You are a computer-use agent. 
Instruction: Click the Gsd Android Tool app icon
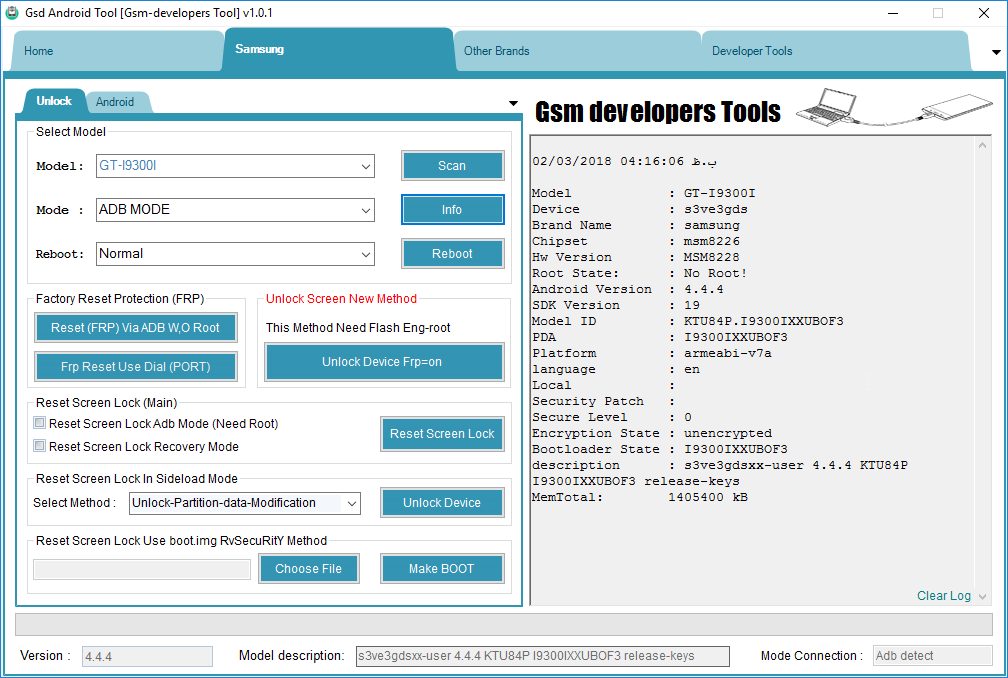tap(12, 12)
